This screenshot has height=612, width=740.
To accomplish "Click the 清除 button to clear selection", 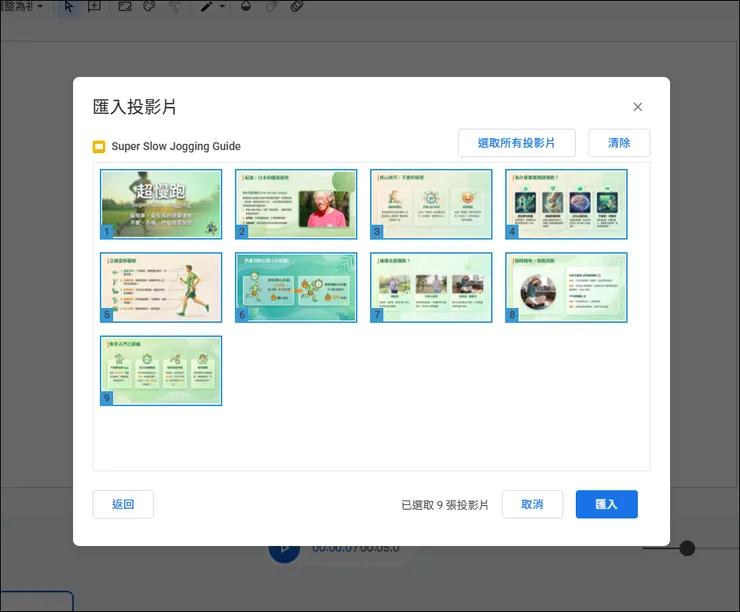I will (x=619, y=143).
